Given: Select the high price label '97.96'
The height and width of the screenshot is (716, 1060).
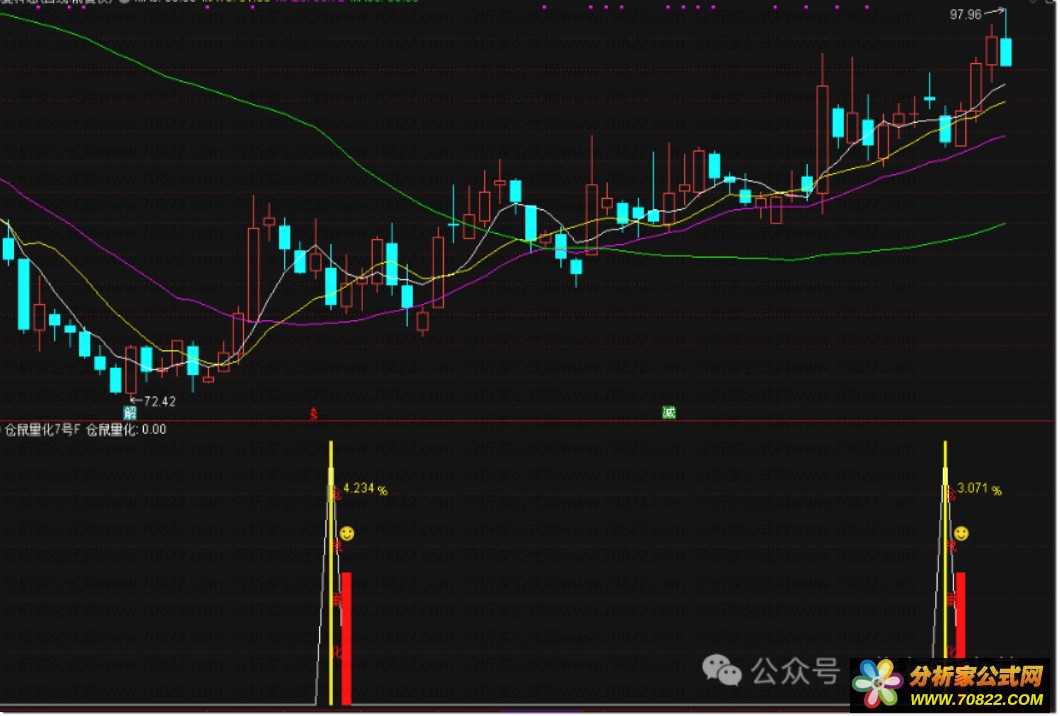Looking at the screenshot, I should (x=965, y=14).
